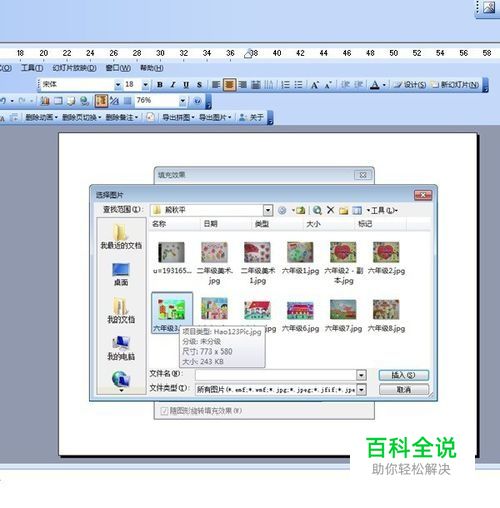500x508 pixels.
Task: Open the Window (窗口) menu
Action: pyautogui.click(x=118, y=68)
